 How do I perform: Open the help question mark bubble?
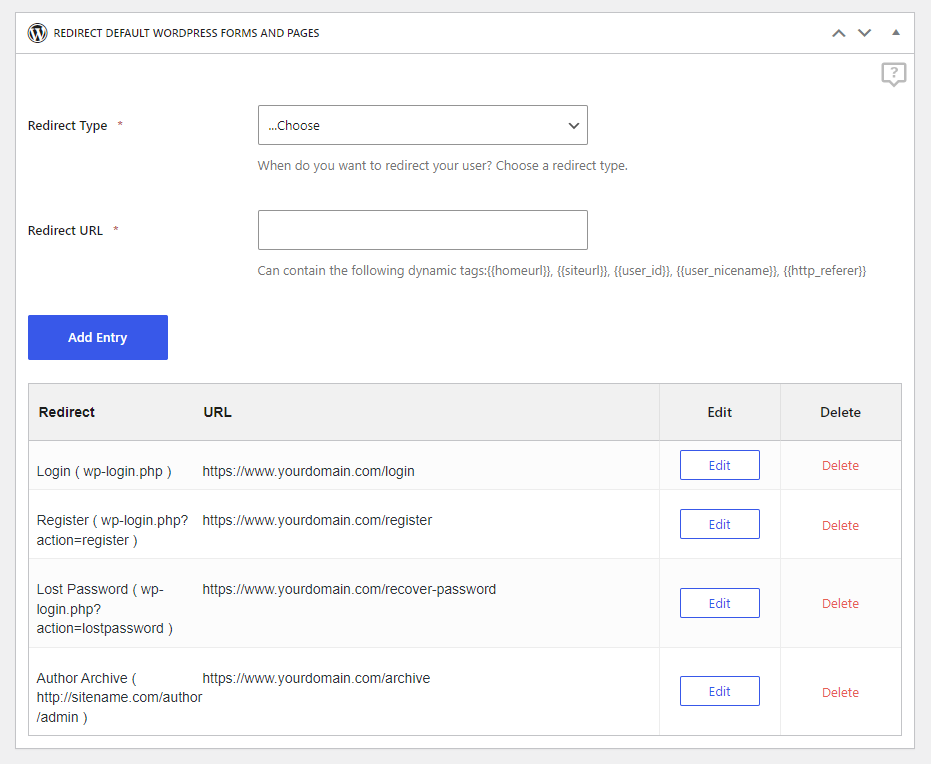pos(894,74)
